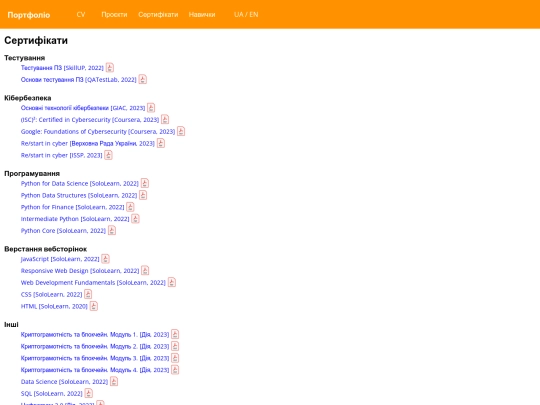
Task: Open link Криптограмотність та блокчейн Модуль 3
Action: point(95,358)
